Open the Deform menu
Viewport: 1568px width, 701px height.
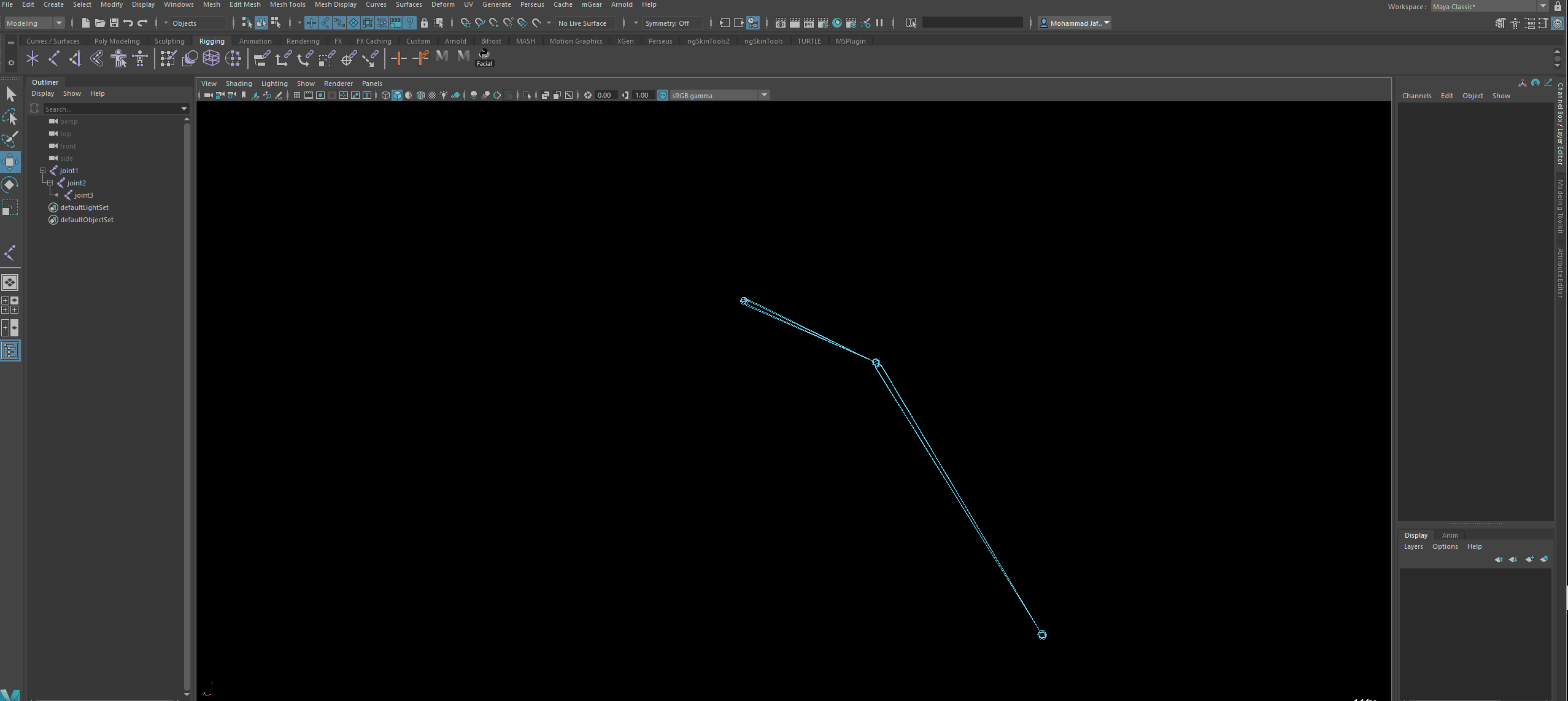point(442,4)
